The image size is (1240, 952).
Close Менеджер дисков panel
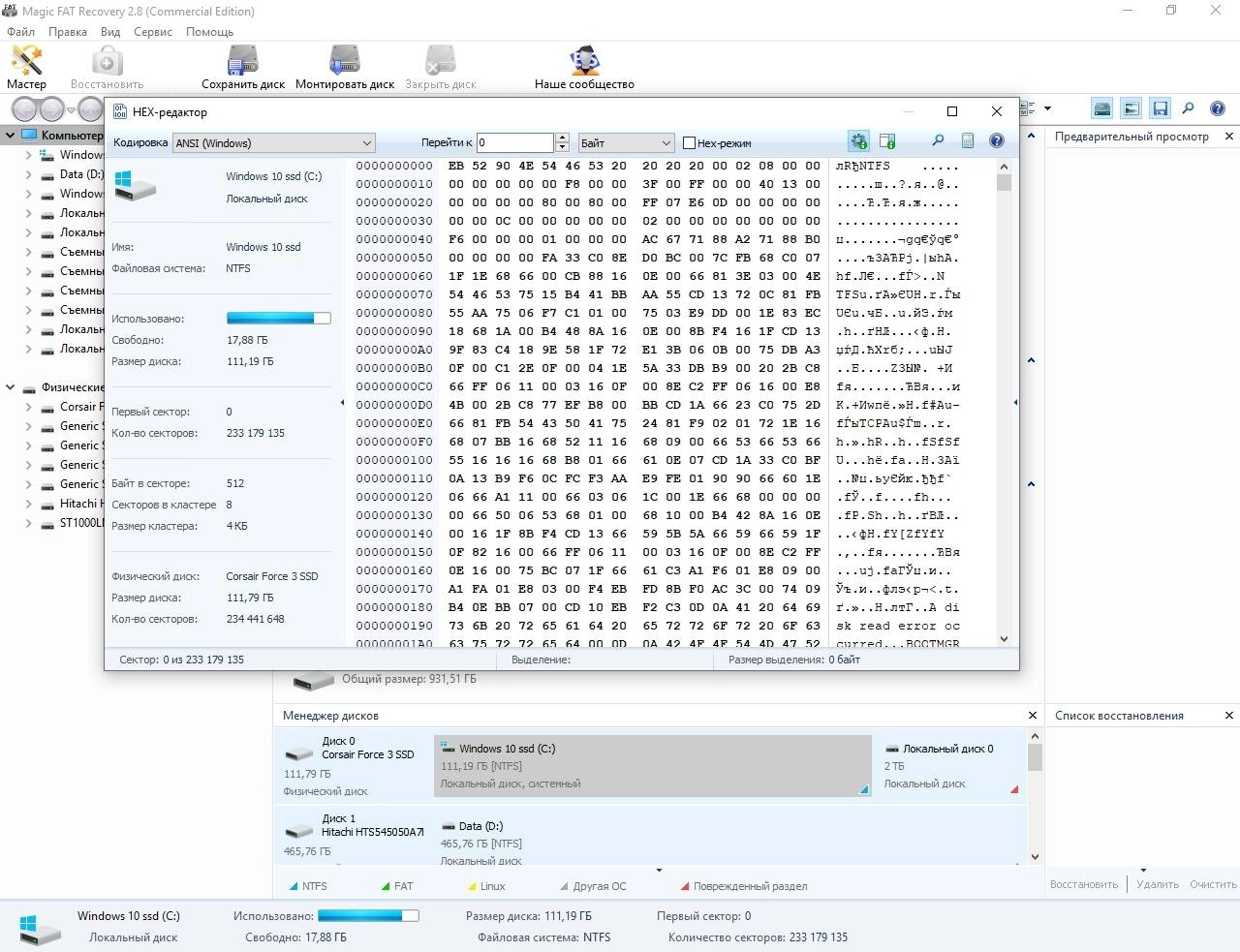coord(1033,716)
